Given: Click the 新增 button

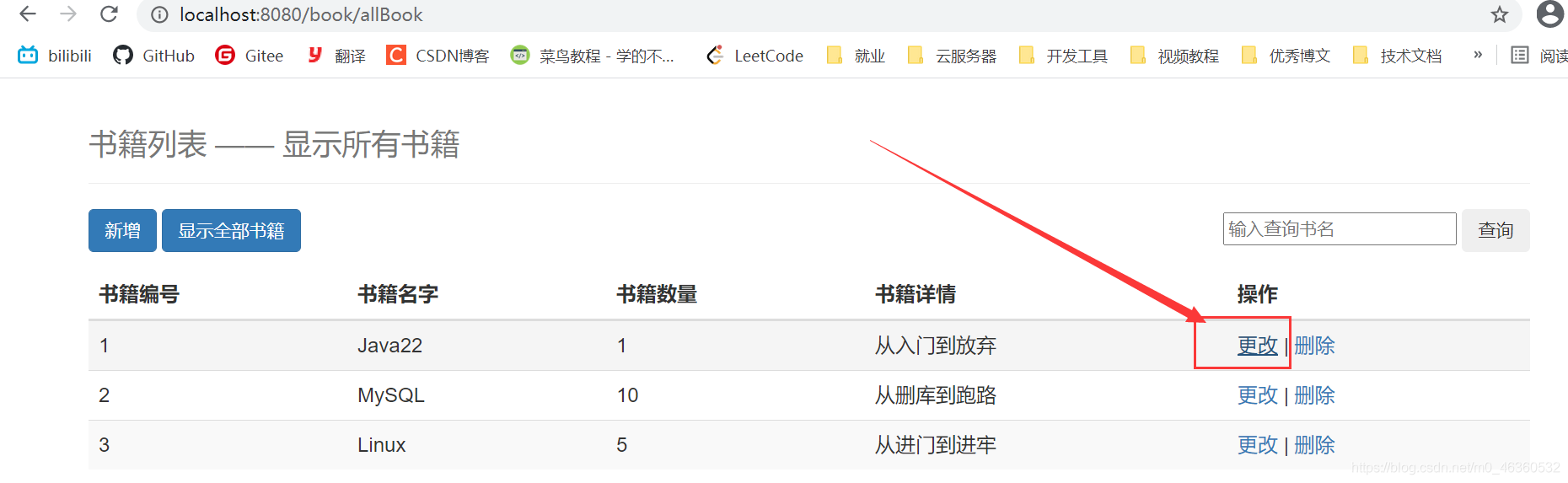Looking at the screenshot, I should pyautogui.click(x=122, y=230).
